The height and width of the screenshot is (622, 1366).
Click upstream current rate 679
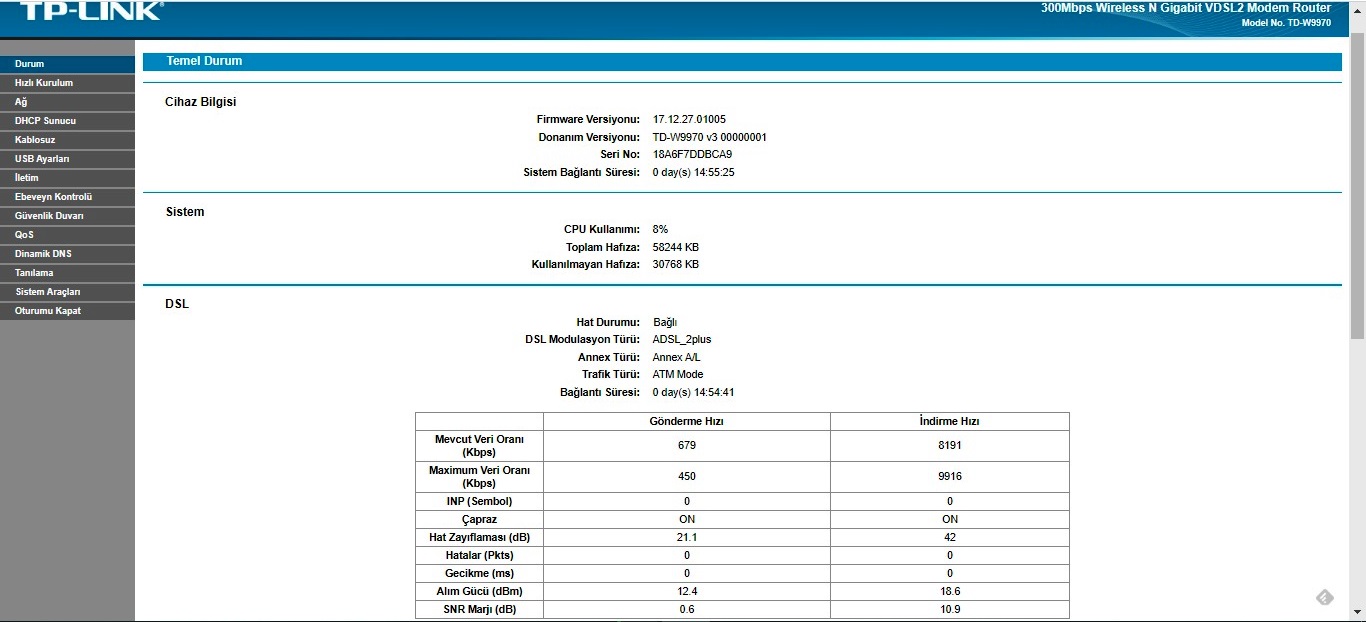[687, 446]
